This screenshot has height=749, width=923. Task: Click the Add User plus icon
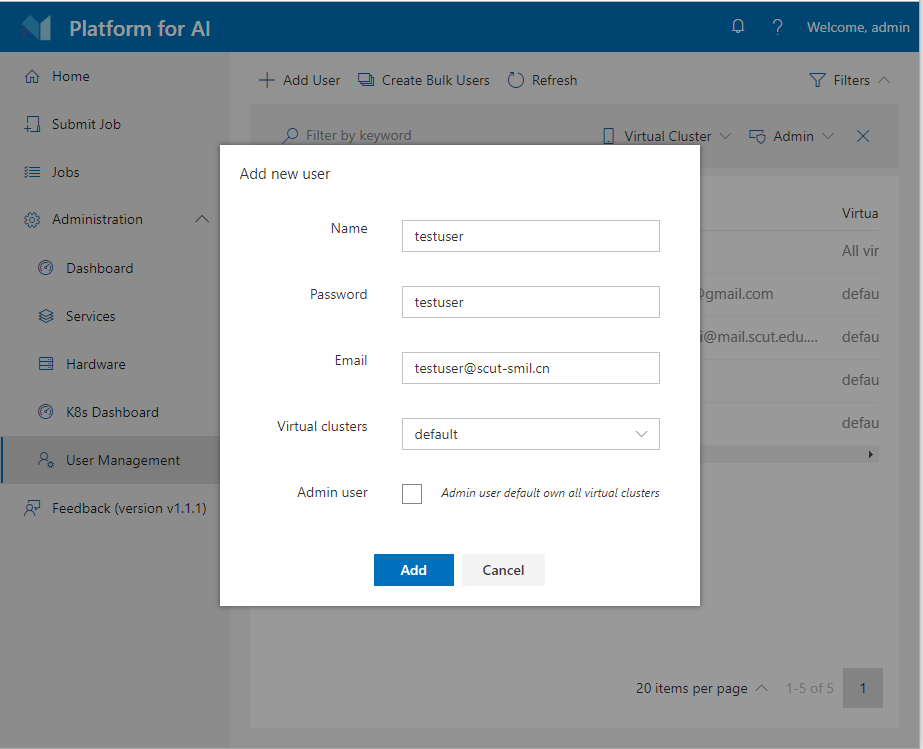(267, 80)
